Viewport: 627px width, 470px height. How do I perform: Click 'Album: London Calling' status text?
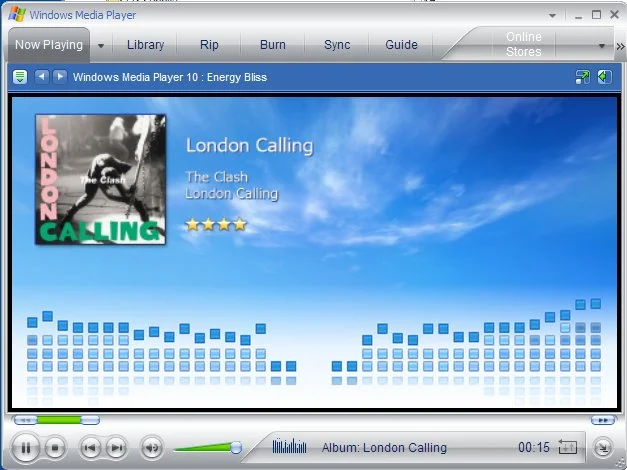[384, 447]
